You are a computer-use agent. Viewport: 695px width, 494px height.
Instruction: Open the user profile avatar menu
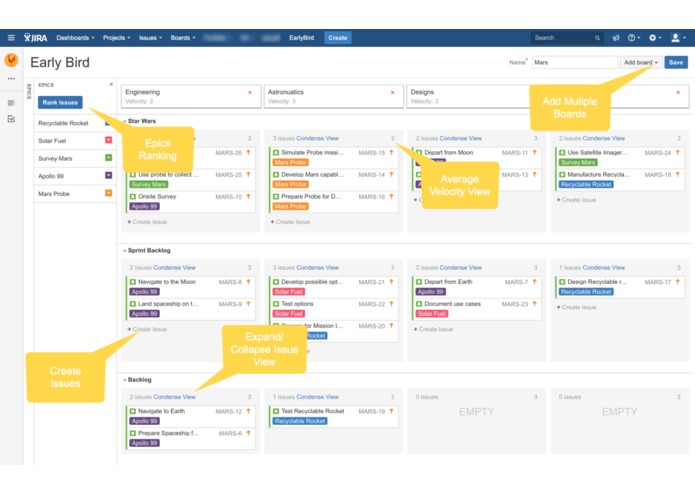coord(678,38)
